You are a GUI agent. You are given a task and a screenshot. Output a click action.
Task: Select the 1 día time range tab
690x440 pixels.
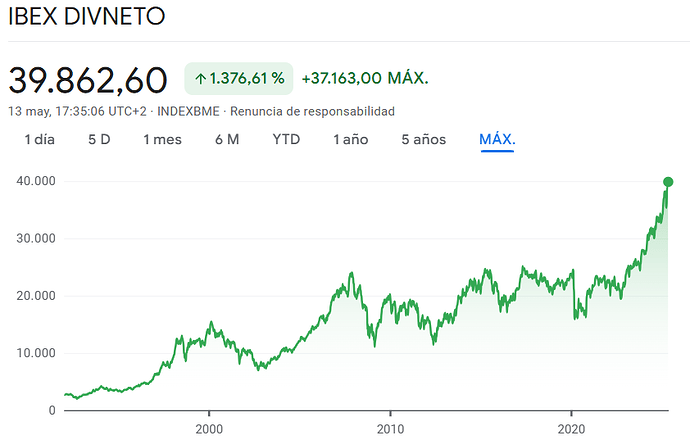click(x=40, y=139)
